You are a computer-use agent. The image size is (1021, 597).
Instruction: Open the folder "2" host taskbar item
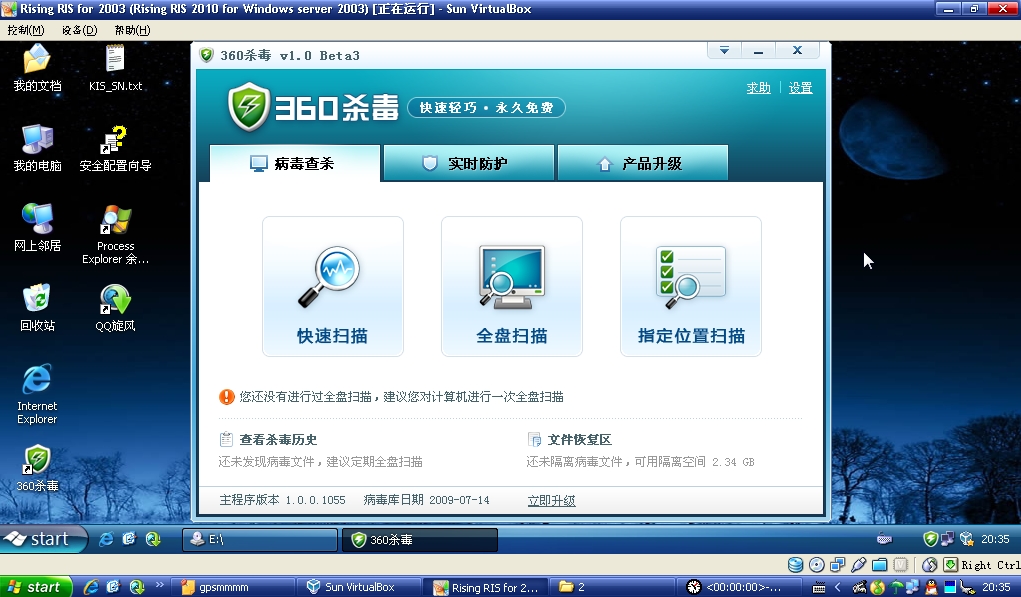(612, 587)
